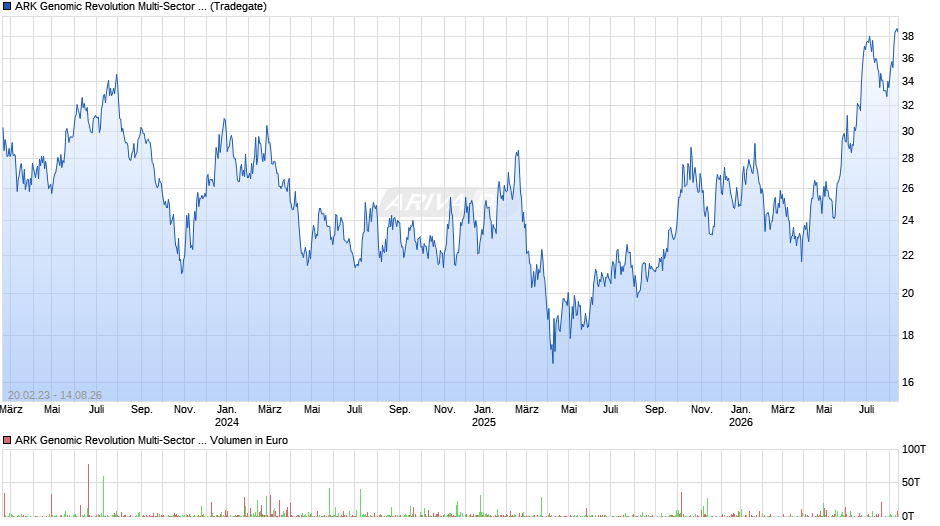Click the chart title 'ARK Genomic Revolution Multi-Sector ... (Tradegate)'

tap(141, 7)
